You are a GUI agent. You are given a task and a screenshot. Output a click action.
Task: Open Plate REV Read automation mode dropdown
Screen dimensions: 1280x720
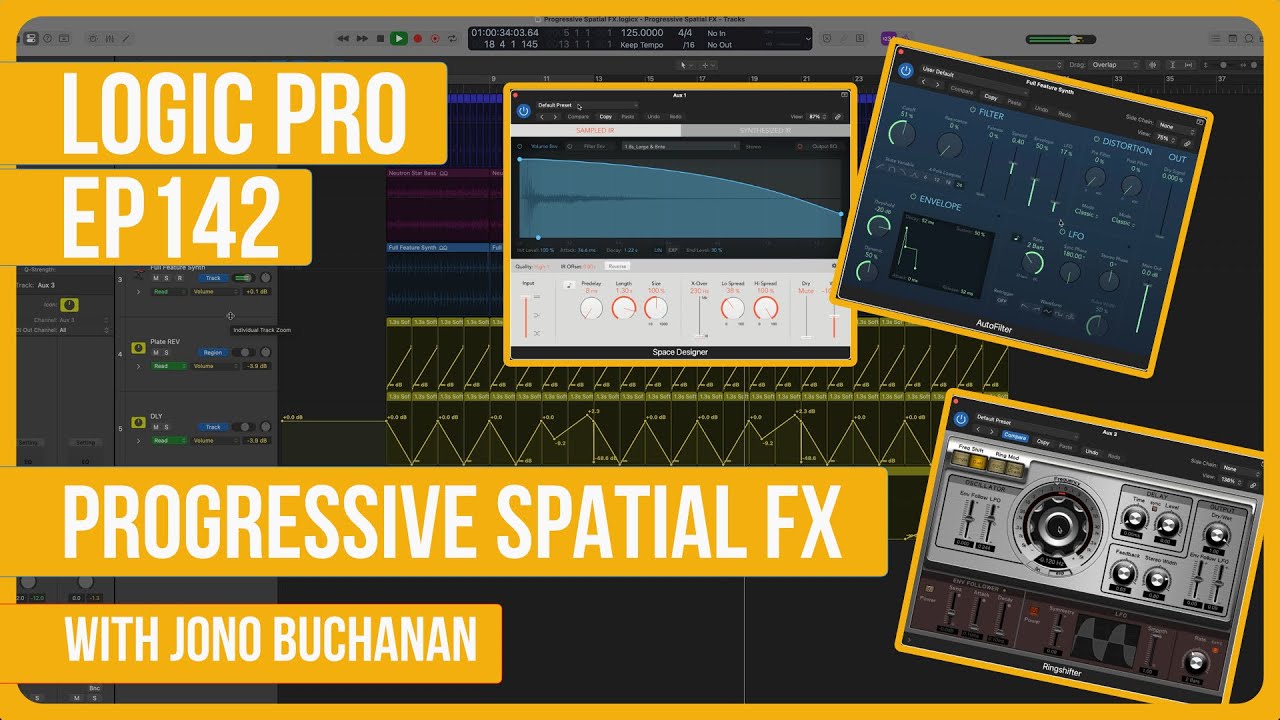pyautogui.click(x=168, y=366)
